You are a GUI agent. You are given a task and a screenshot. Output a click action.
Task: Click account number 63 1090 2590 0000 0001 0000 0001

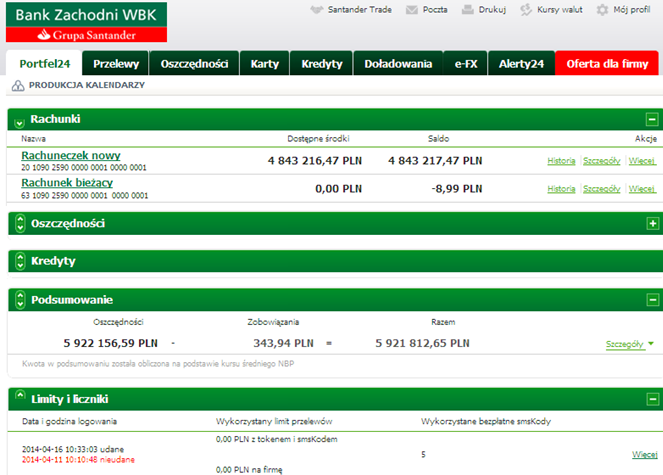(x=85, y=195)
